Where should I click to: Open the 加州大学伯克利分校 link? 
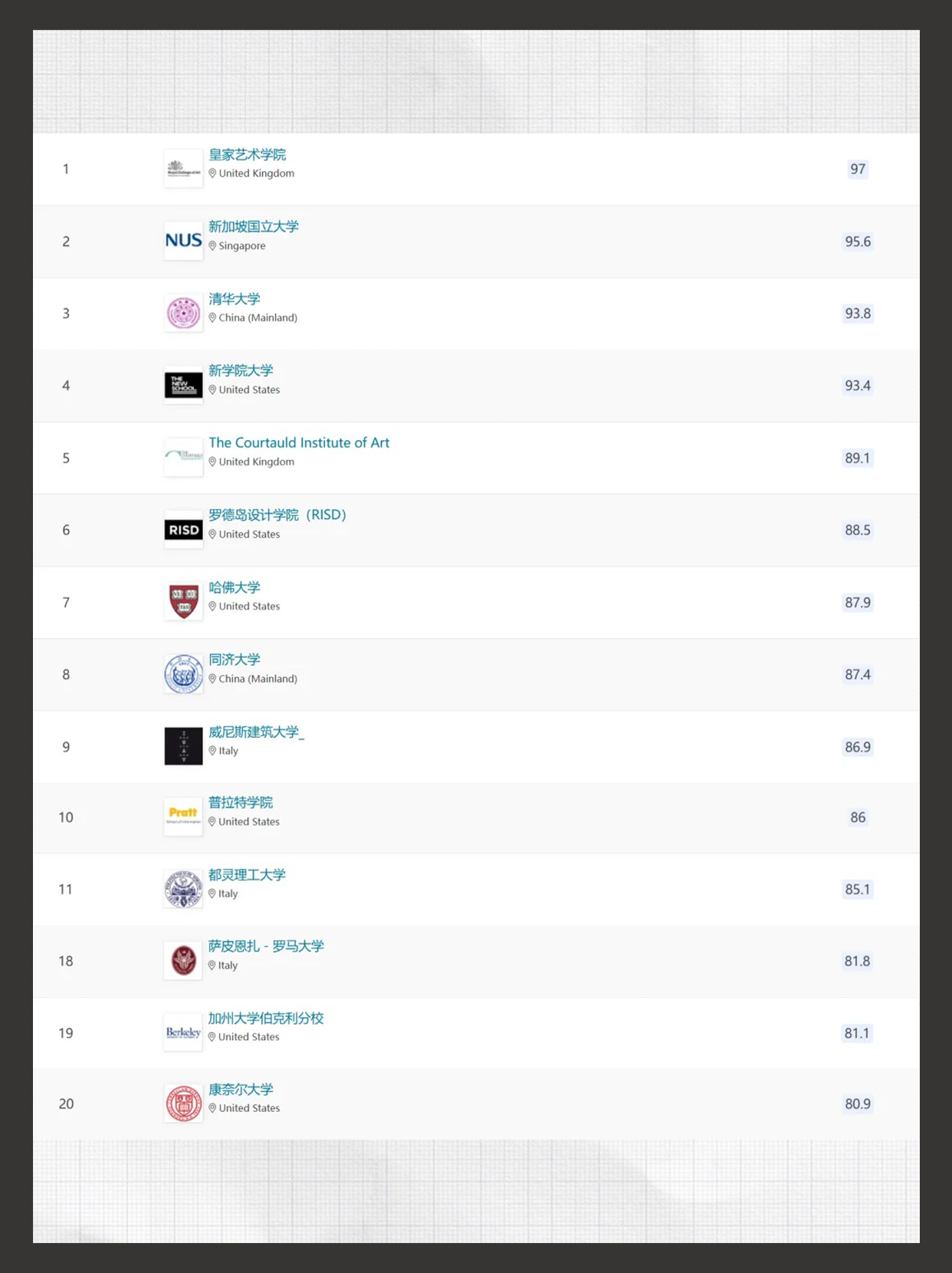[x=266, y=1018]
